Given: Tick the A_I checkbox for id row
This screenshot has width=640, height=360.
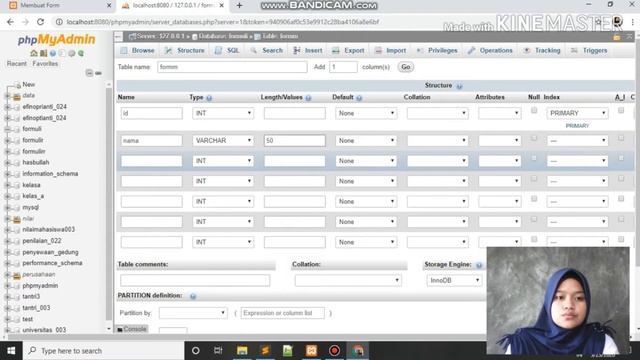Looking at the screenshot, I should [621, 111].
